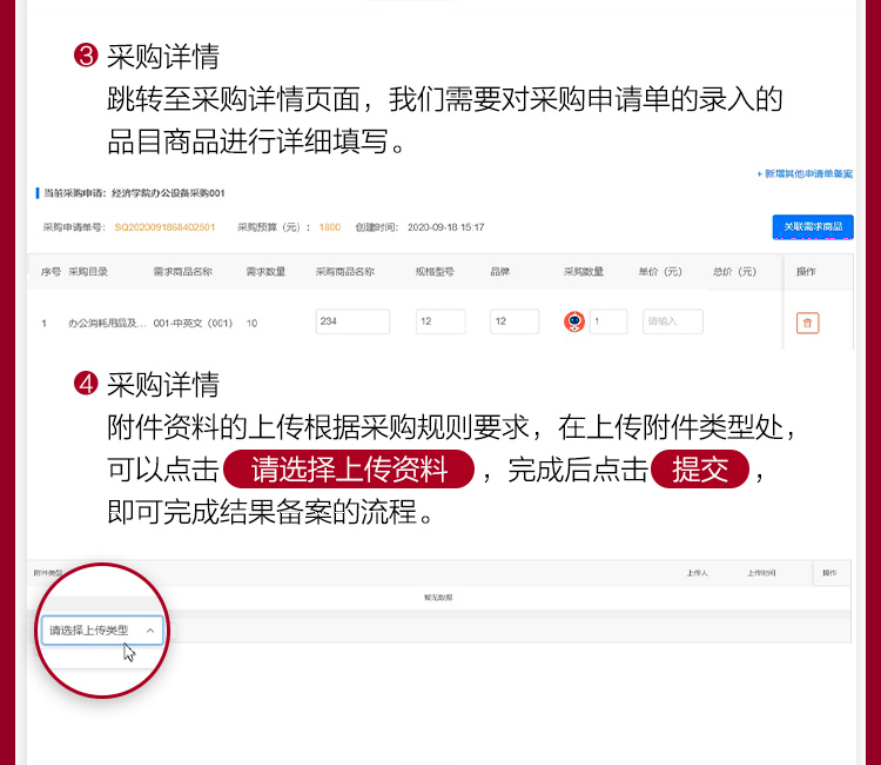Click the red trash delete icon in row 1
881x765 pixels.
[807, 322]
